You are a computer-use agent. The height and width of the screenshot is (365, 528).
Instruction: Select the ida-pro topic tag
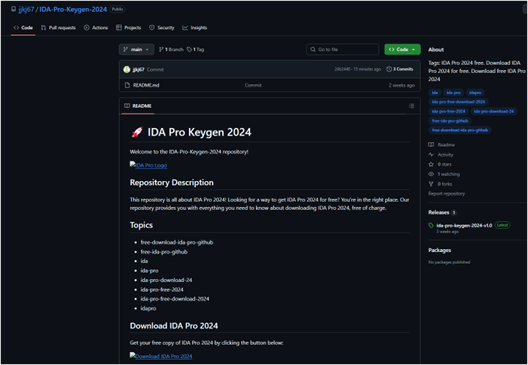point(453,93)
